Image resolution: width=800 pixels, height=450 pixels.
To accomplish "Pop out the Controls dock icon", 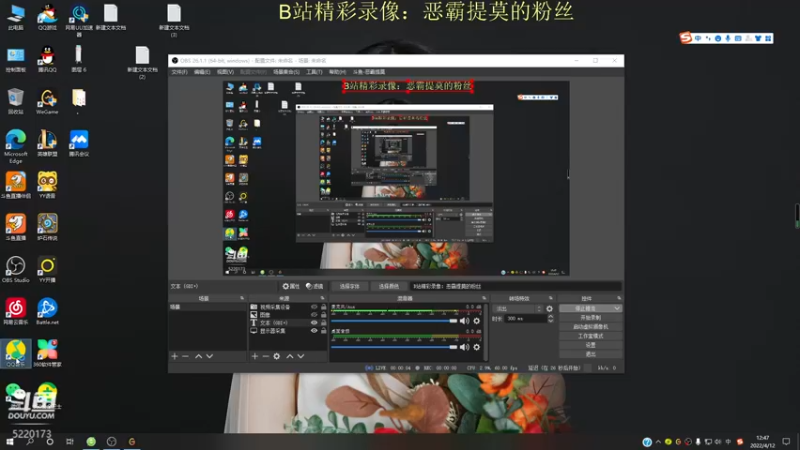I will click(619, 298).
